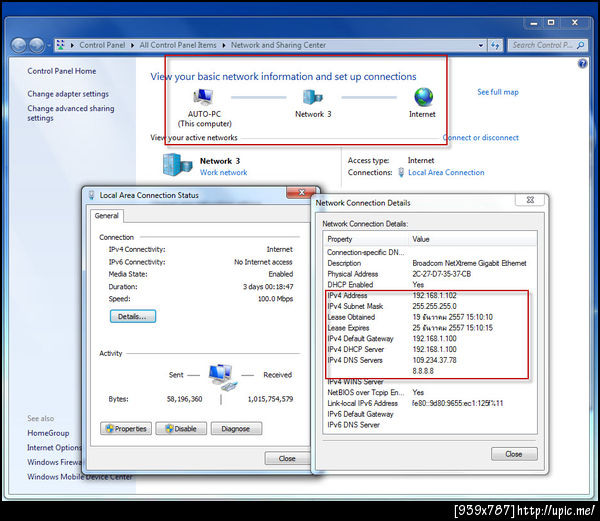
Task: Open Change adapter settings
Action: pyautogui.click(x=68, y=94)
